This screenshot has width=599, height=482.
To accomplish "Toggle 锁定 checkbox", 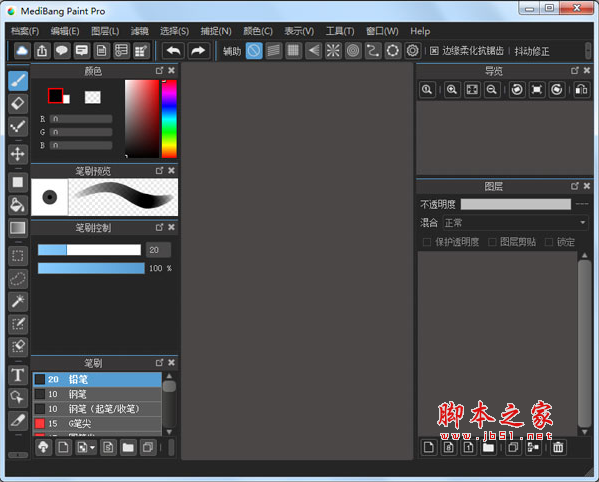I will (x=549, y=242).
